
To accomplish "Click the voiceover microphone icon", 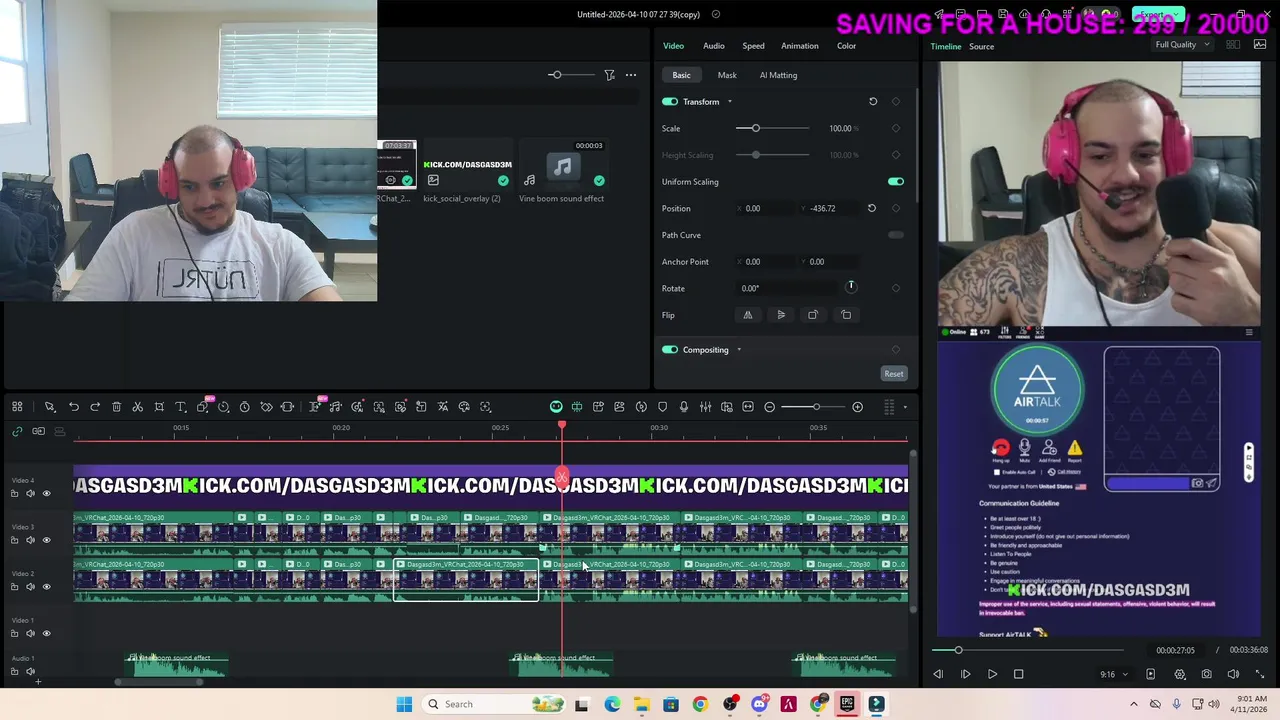I will point(684,407).
